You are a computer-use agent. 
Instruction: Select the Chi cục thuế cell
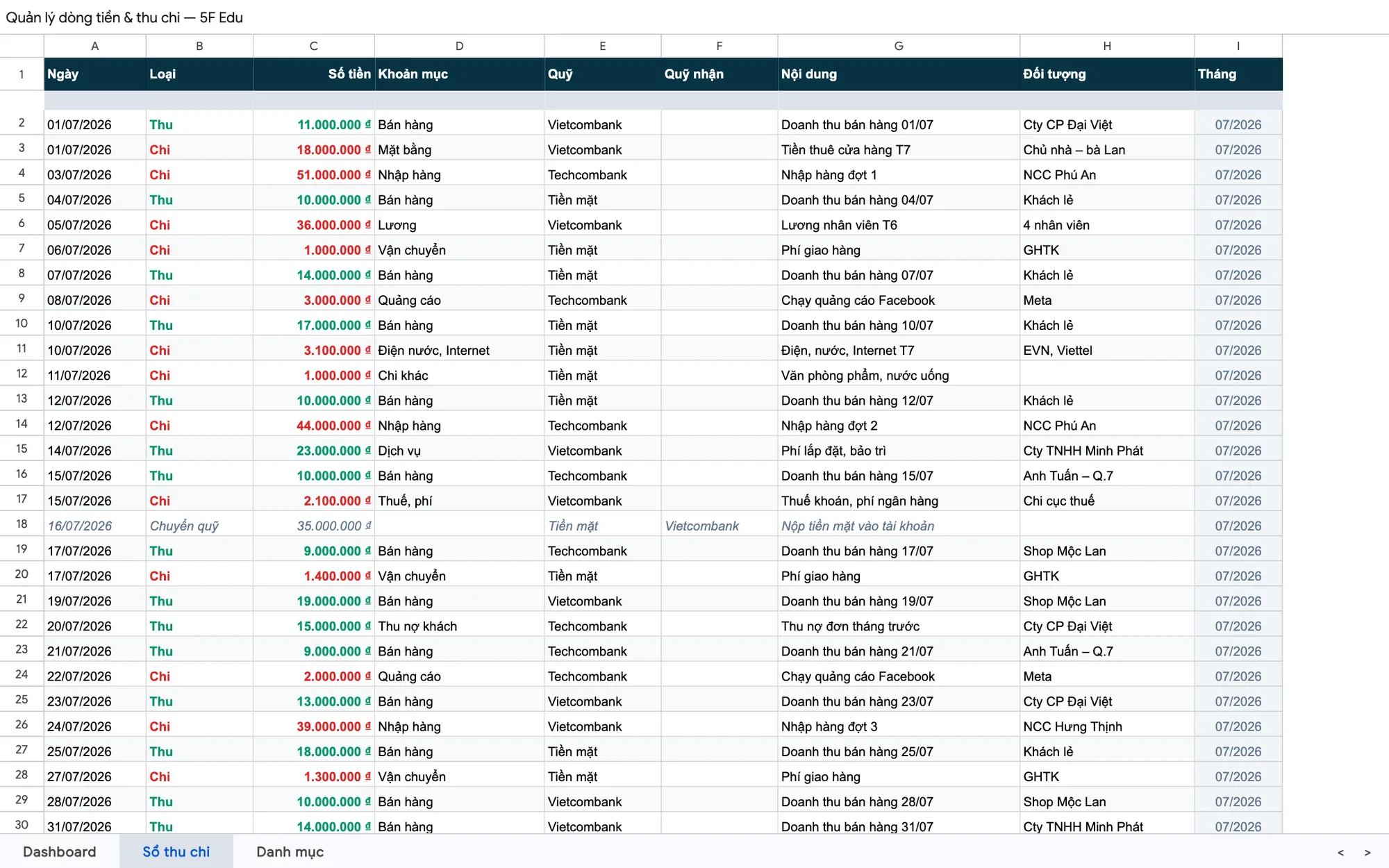click(x=1107, y=501)
